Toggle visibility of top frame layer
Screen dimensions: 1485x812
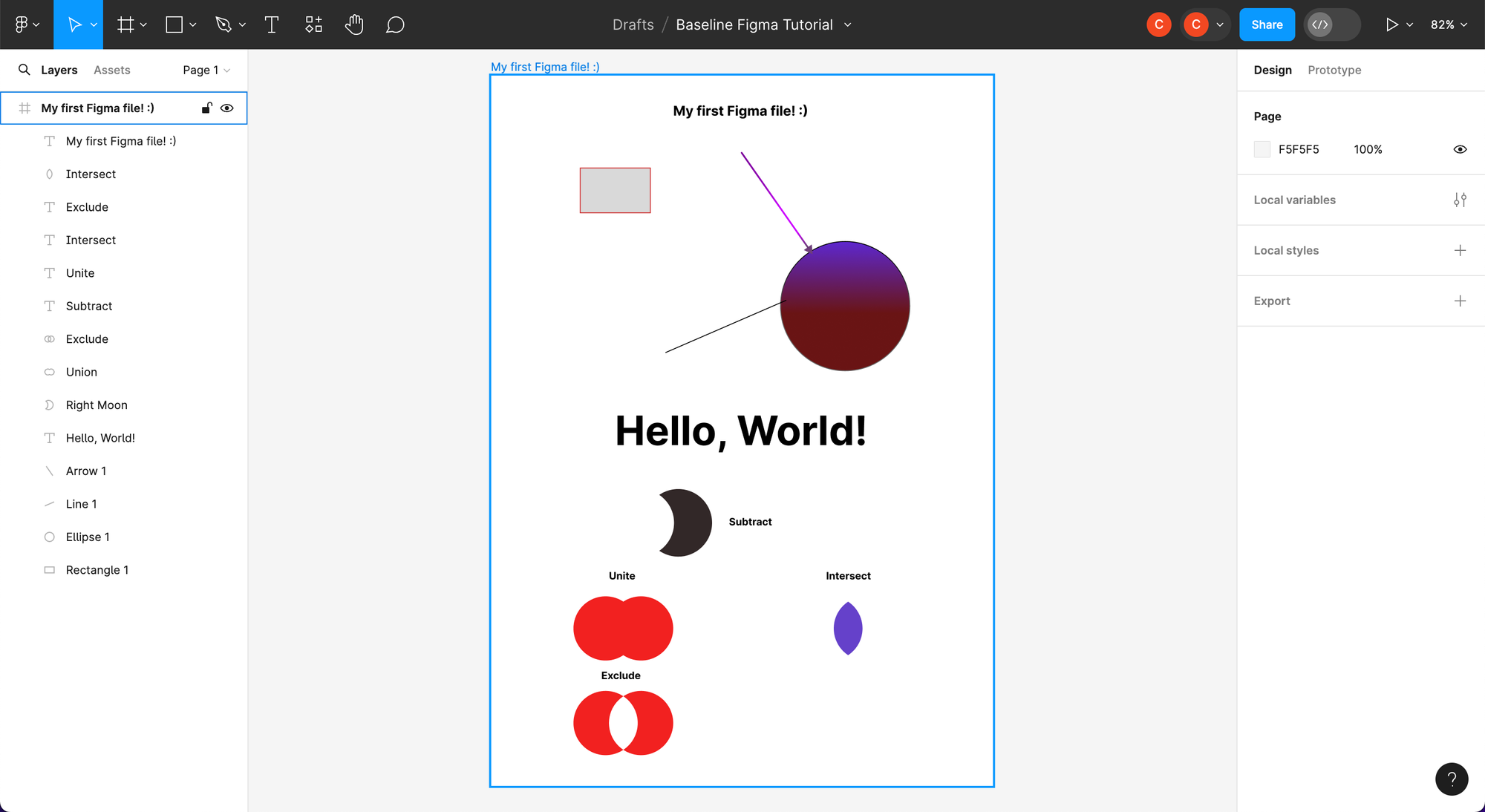227,108
